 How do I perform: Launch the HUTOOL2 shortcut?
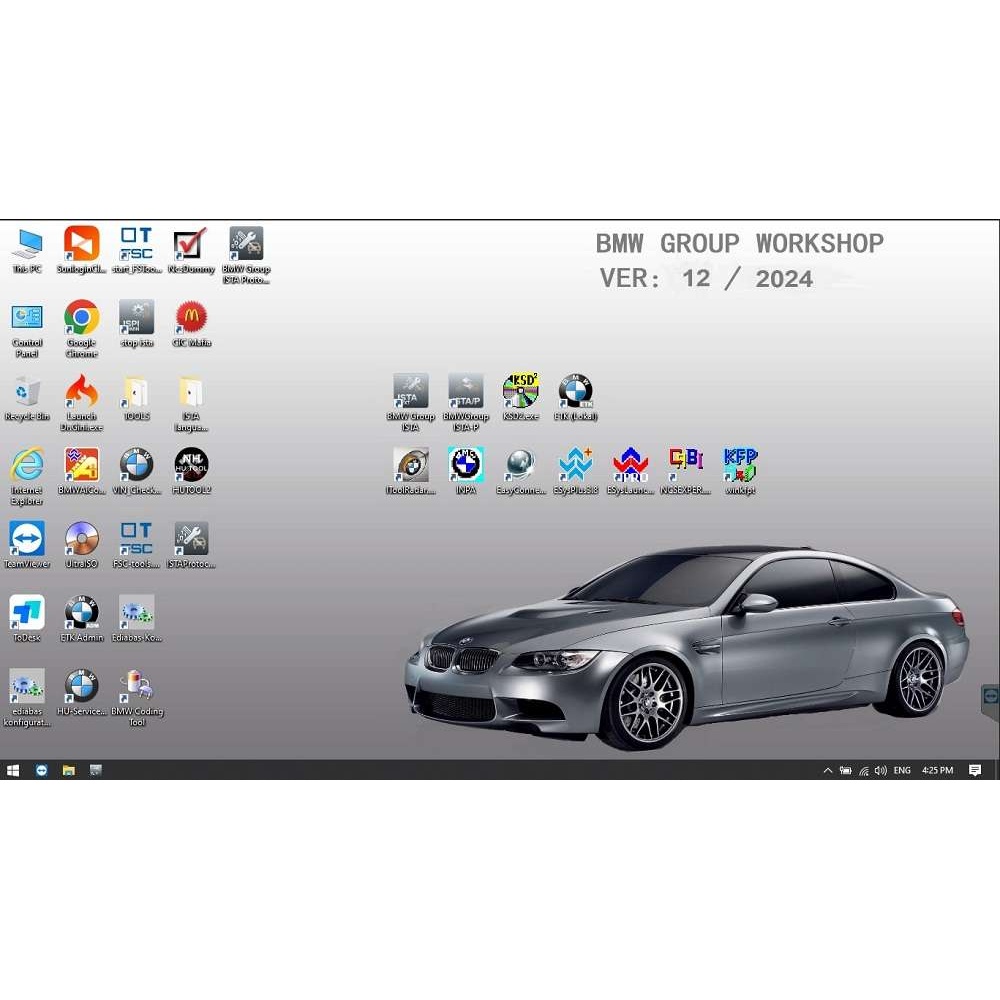coord(191,471)
